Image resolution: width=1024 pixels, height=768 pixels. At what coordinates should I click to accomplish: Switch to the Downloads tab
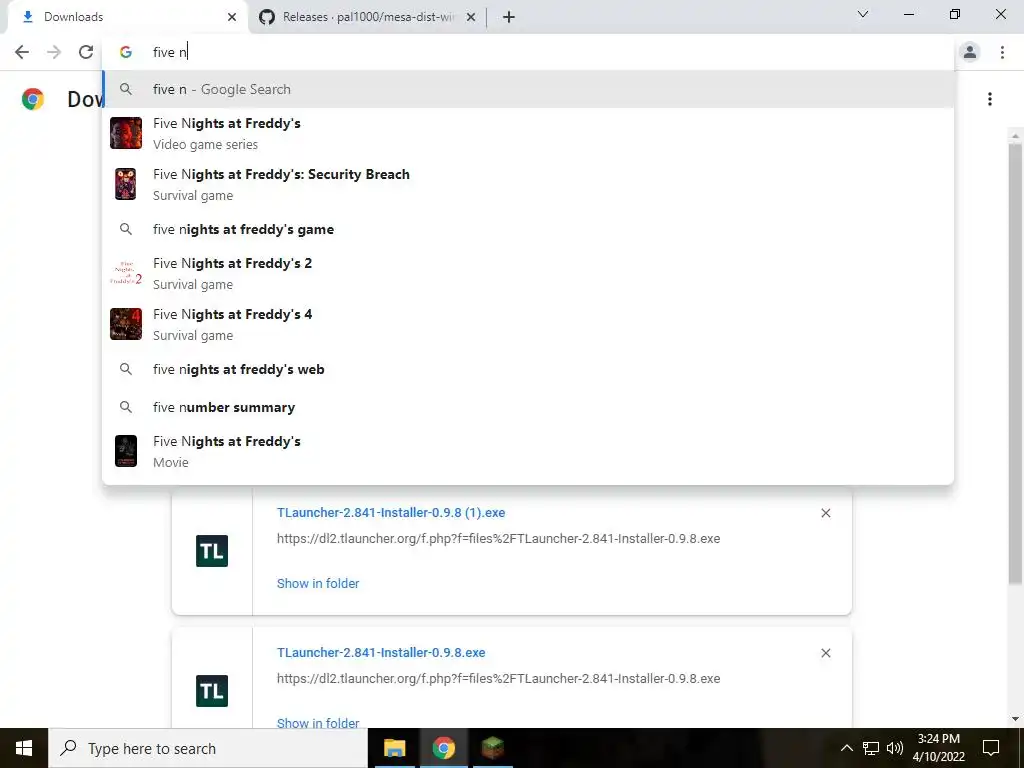[x=127, y=17]
